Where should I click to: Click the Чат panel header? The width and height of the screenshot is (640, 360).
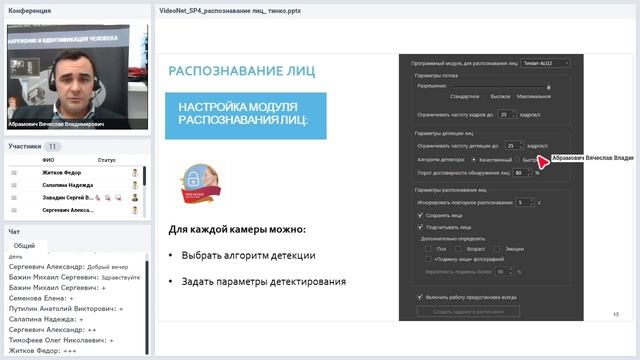click(14, 231)
